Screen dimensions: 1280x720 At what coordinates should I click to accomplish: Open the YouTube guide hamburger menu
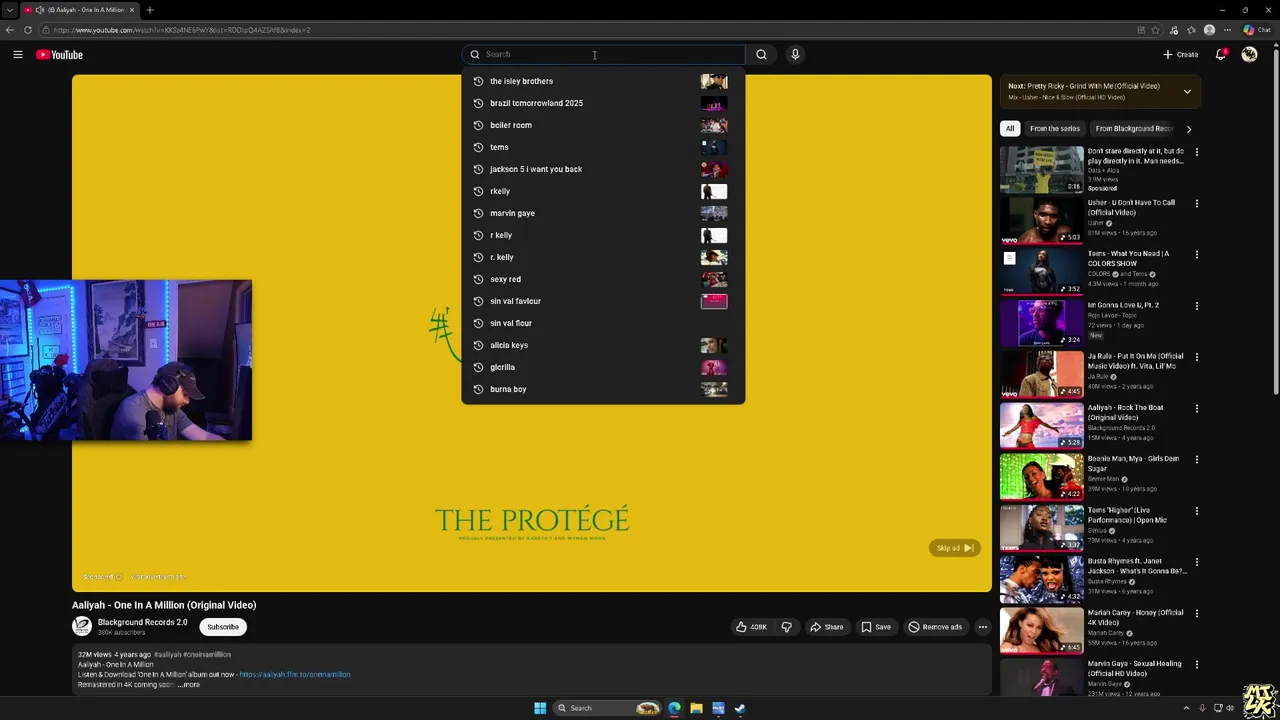pyautogui.click(x=18, y=55)
